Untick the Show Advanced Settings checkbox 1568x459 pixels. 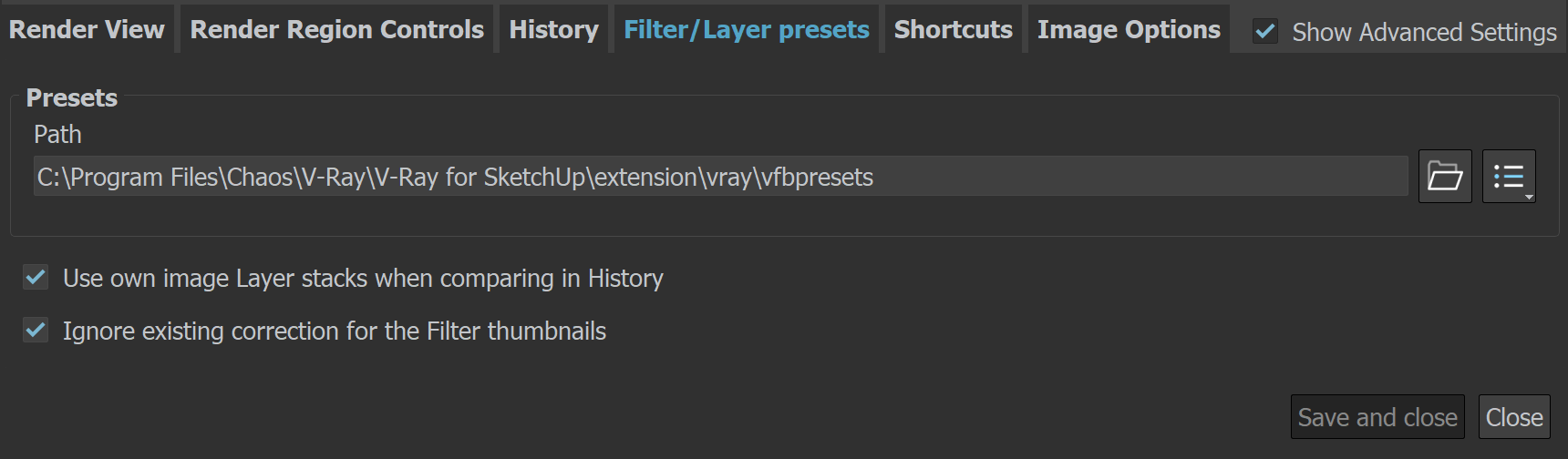1265,32
